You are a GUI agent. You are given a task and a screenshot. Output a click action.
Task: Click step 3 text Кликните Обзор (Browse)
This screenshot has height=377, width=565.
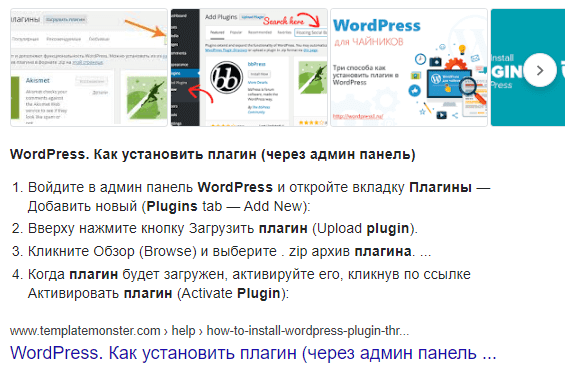pos(229,251)
